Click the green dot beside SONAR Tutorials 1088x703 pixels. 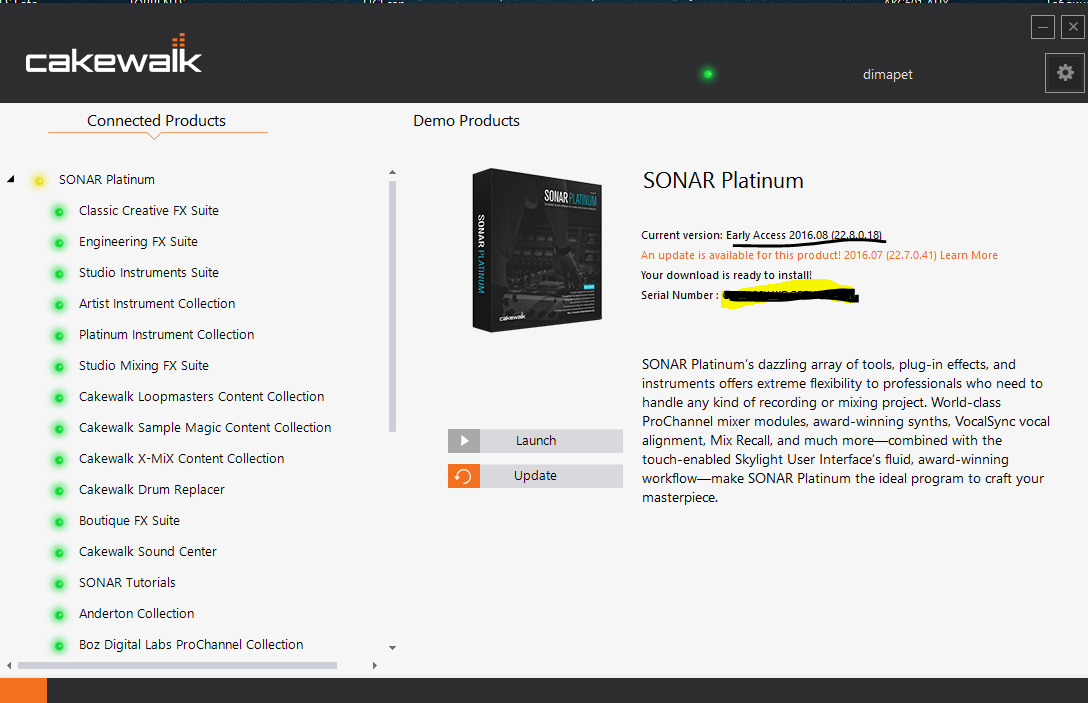coord(60,584)
